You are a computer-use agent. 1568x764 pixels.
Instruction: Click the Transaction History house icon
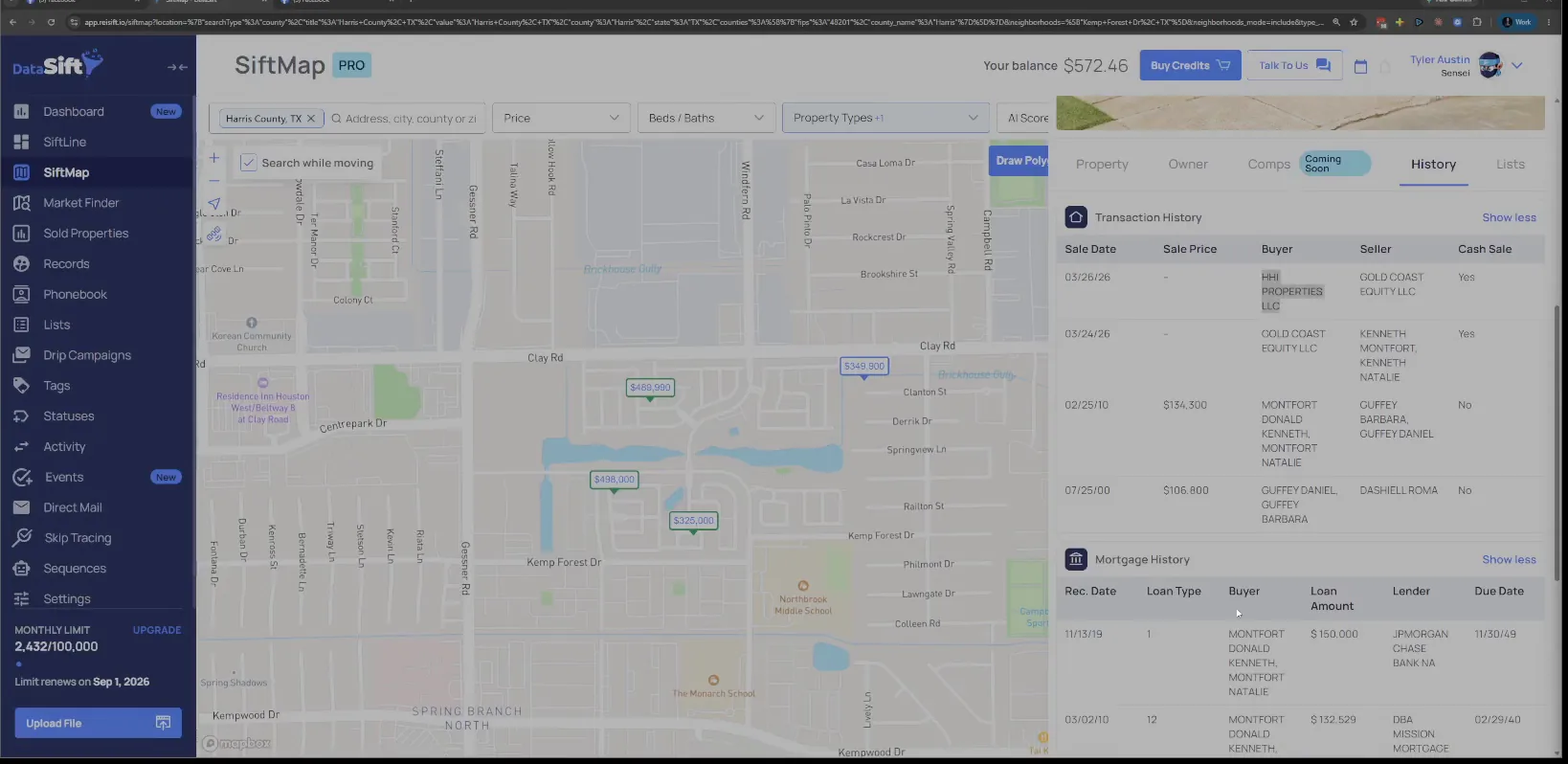click(x=1076, y=217)
